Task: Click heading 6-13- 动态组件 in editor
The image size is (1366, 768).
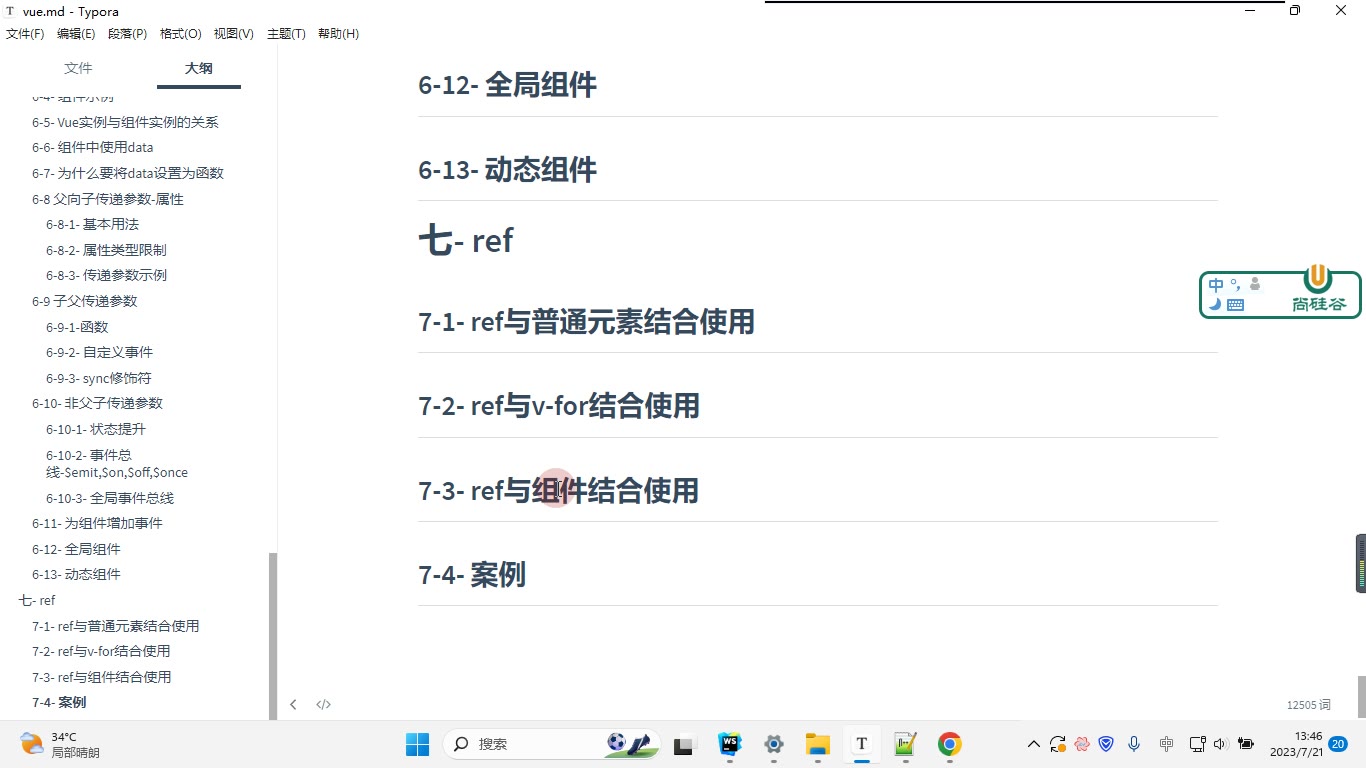Action: coord(507,170)
